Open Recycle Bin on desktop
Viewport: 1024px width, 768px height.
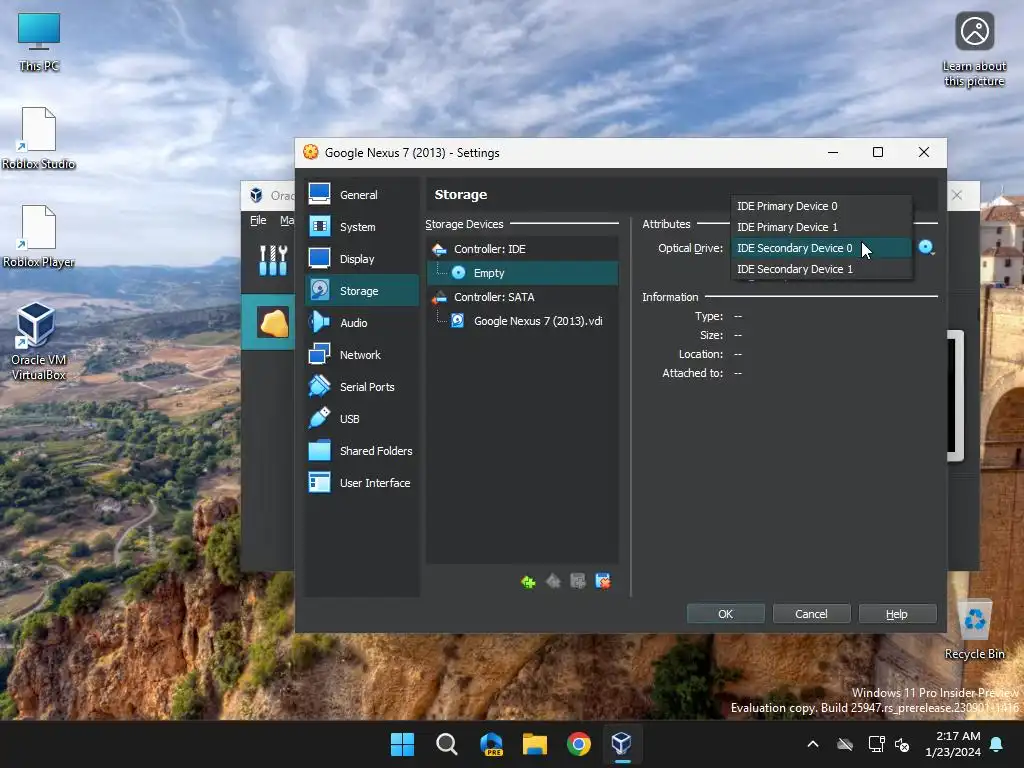(974, 630)
